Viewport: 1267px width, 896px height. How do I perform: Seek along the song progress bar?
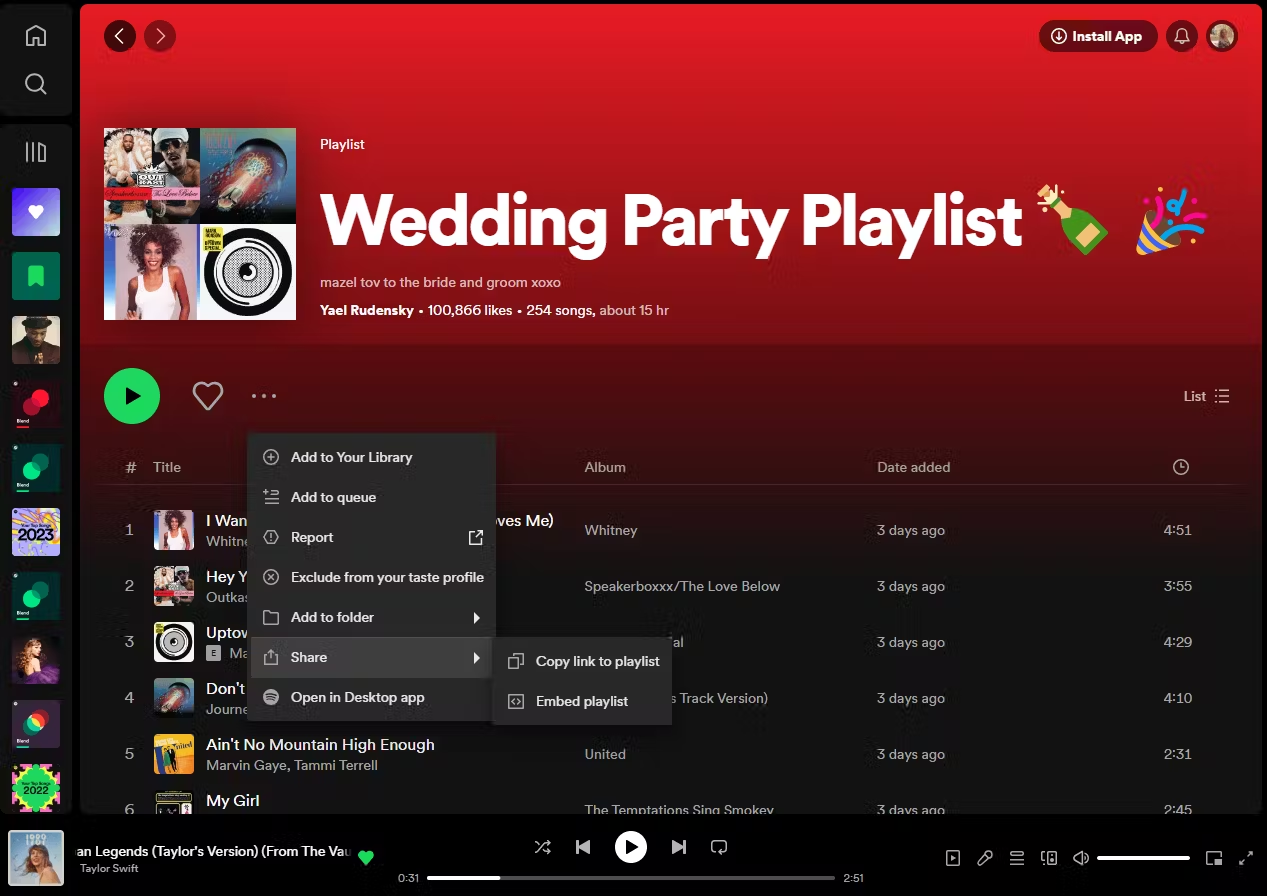click(631, 878)
